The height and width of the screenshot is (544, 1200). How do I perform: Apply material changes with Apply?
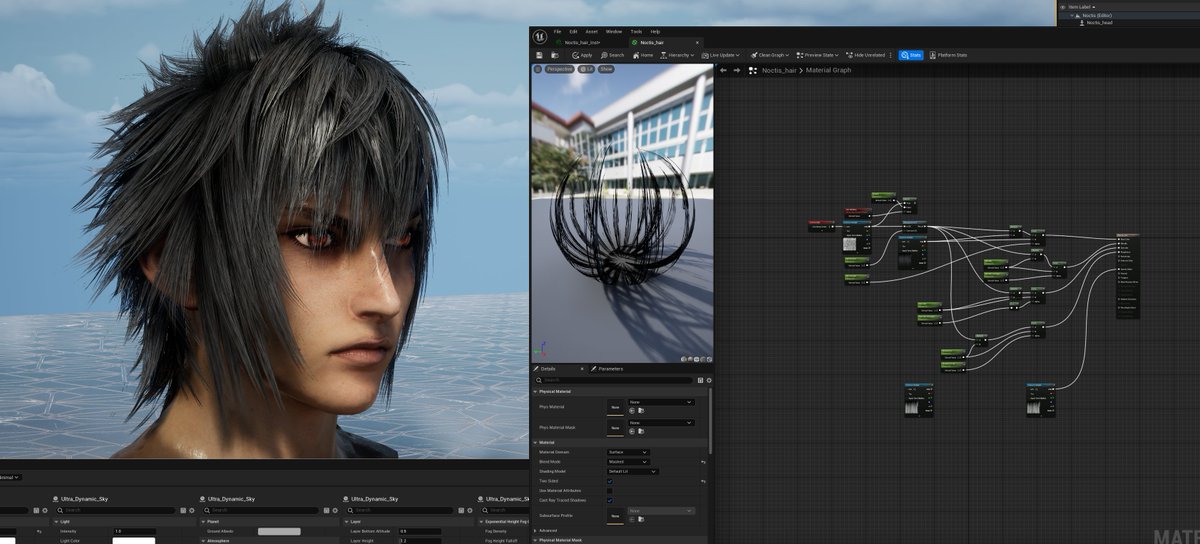coord(582,55)
